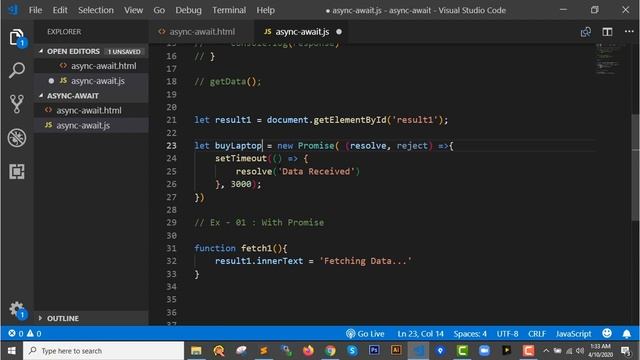Open Zoom from the taskbar
Screen dimensions: 640x360
coord(484,351)
